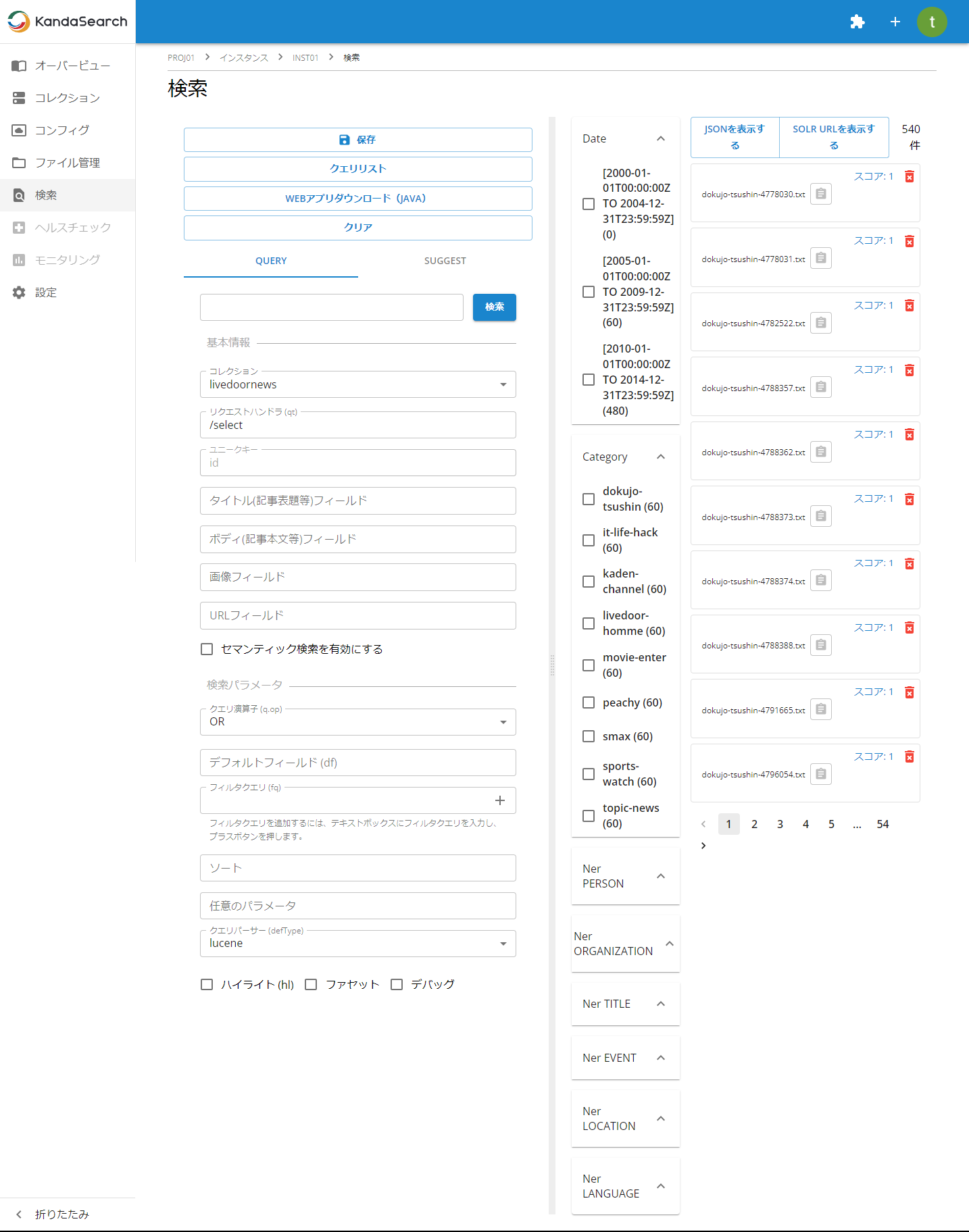Collapse the Date facet panel
The height and width of the screenshot is (1232, 969).
tap(661, 138)
